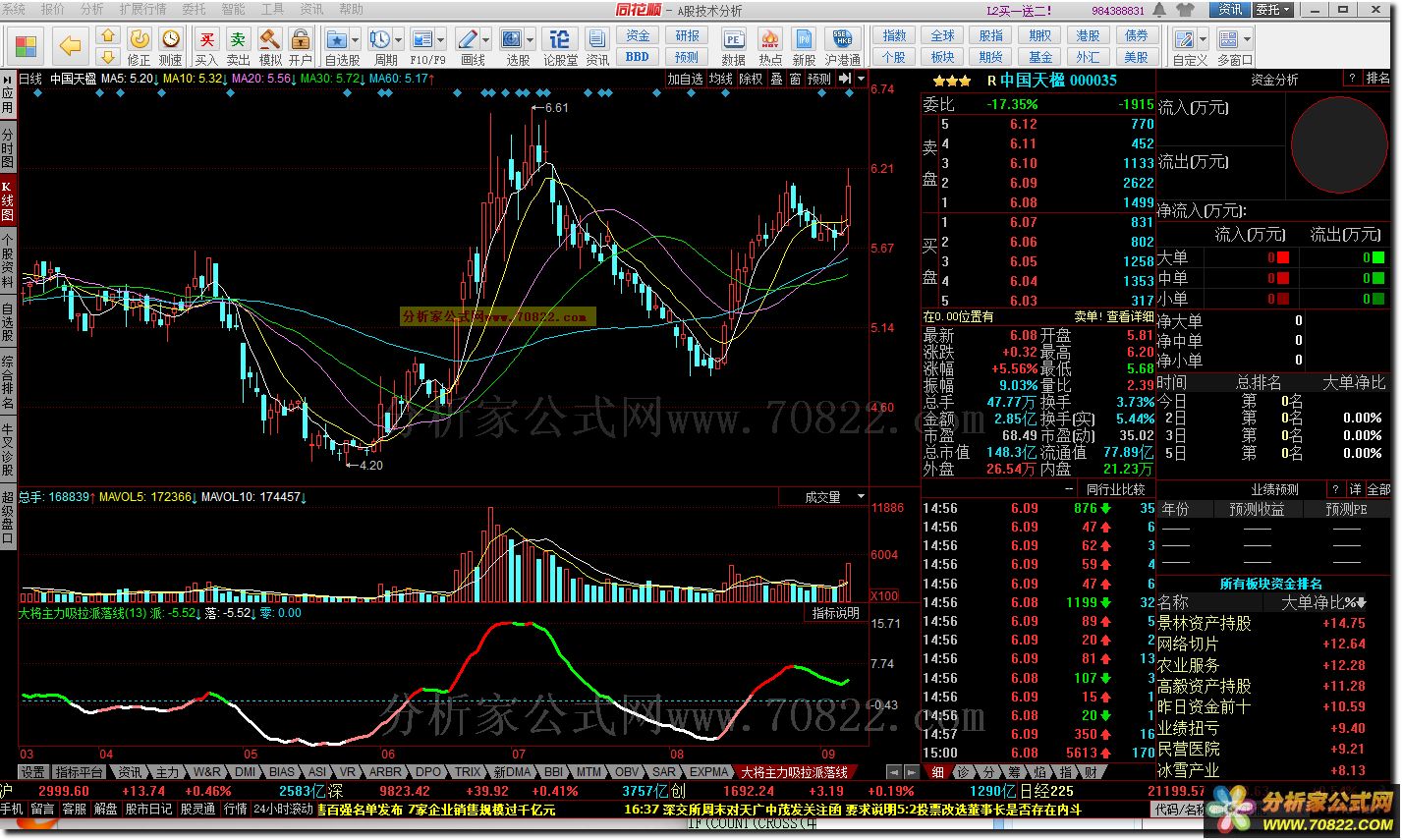Viewport: 1402px width, 840px height.
Task: Open 论股堂 forum icon
Action: tap(560, 46)
